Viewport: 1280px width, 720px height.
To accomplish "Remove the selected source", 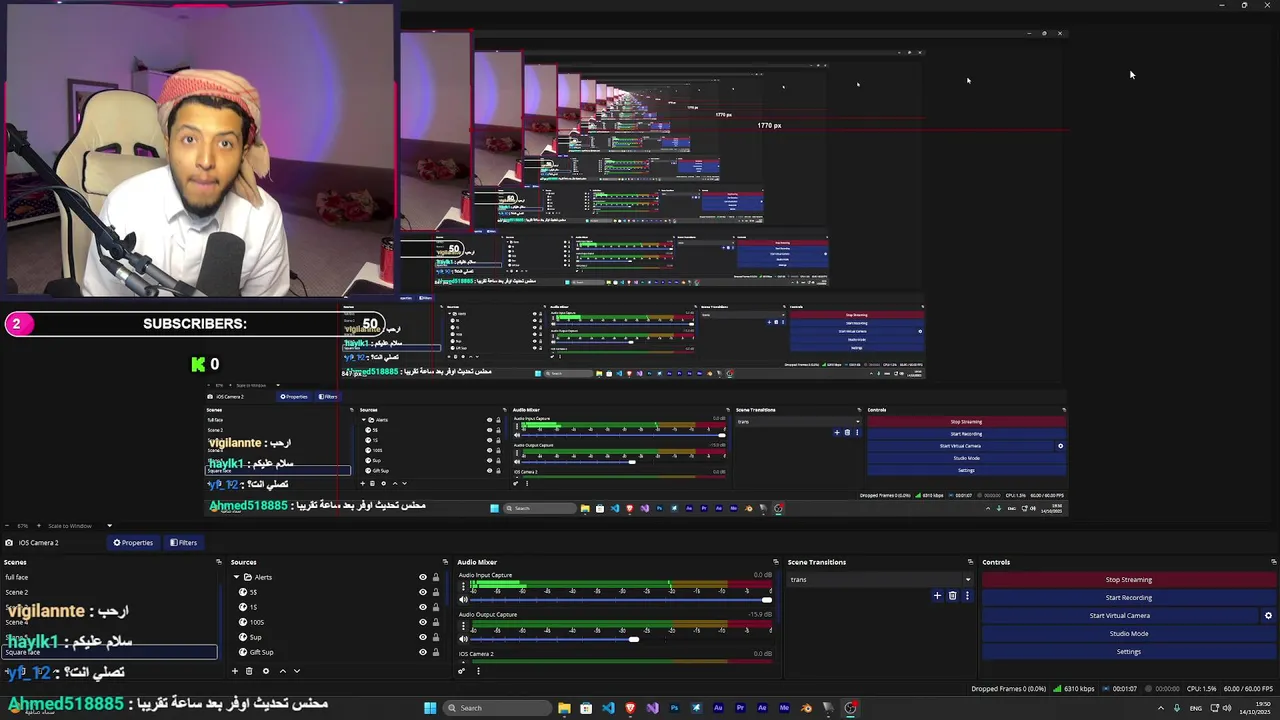I will [x=250, y=671].
